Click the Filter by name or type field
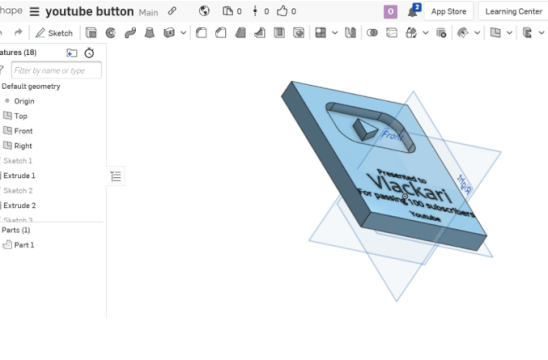Viewport: 548px width, 360px height. (x=57, y=70)
